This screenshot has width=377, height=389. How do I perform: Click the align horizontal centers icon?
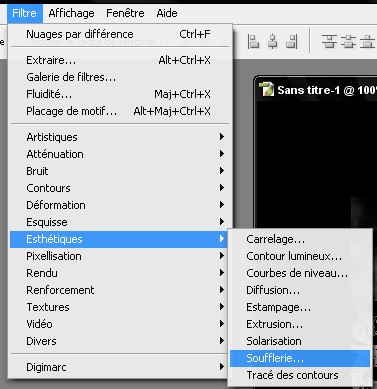point(273,42)
